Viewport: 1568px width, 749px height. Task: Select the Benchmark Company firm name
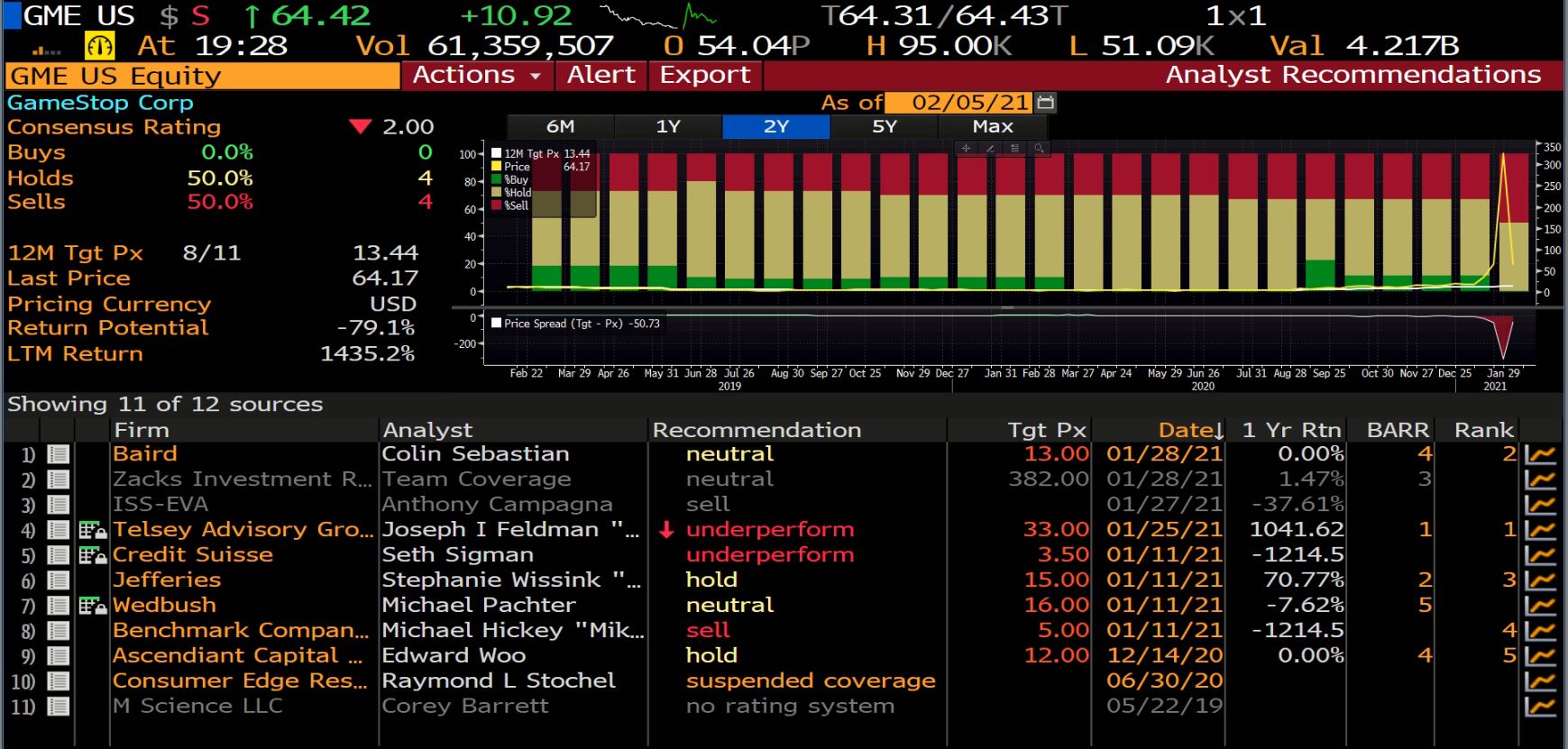pyautogui.click(x=241, y=631)
